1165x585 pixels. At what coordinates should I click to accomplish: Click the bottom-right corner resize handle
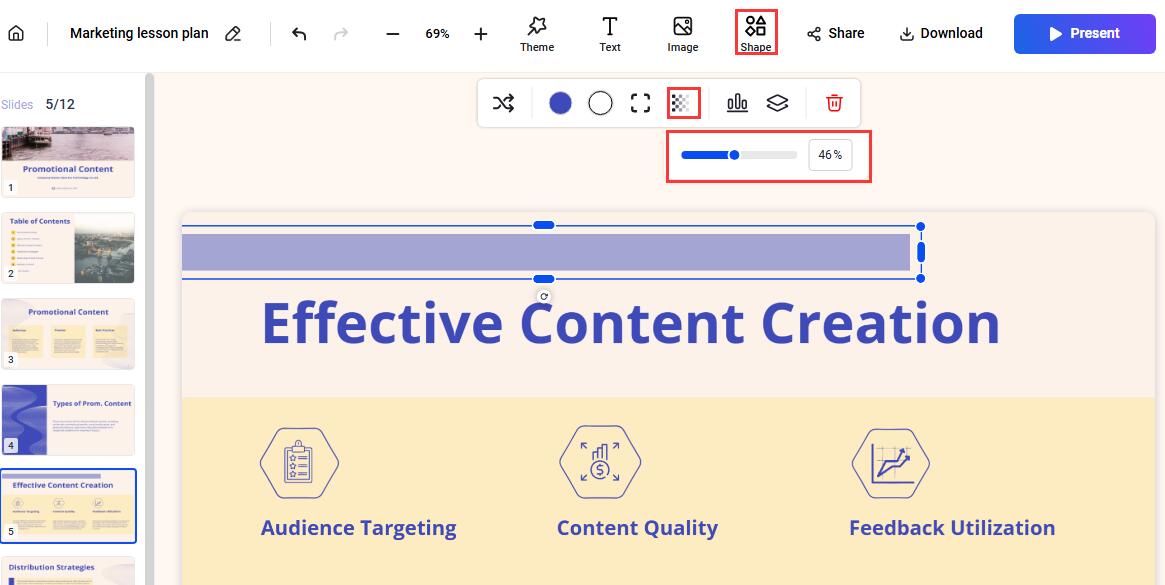(x=921, y=279)
